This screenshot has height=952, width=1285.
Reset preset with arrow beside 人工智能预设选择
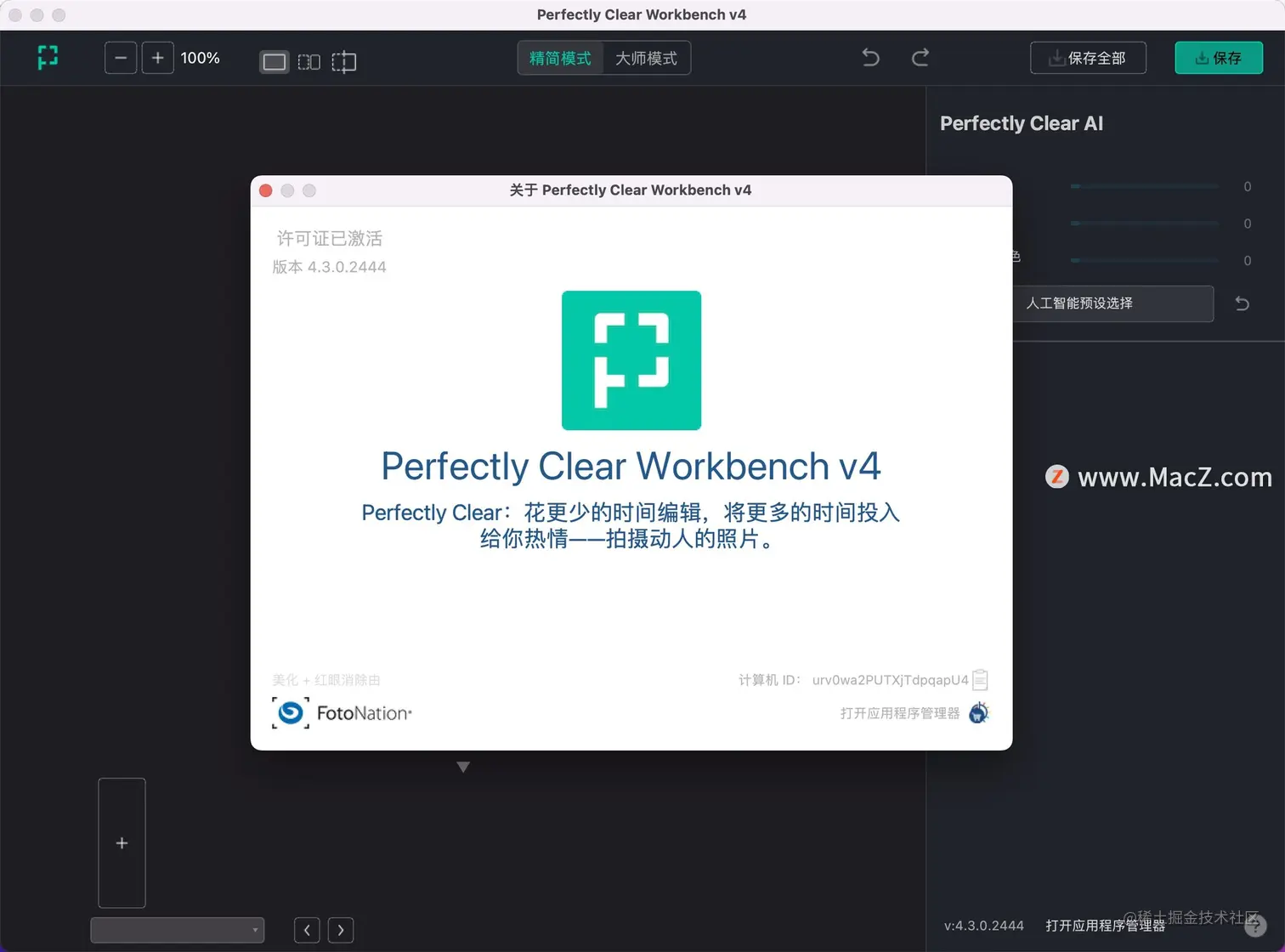point(1242,303)
